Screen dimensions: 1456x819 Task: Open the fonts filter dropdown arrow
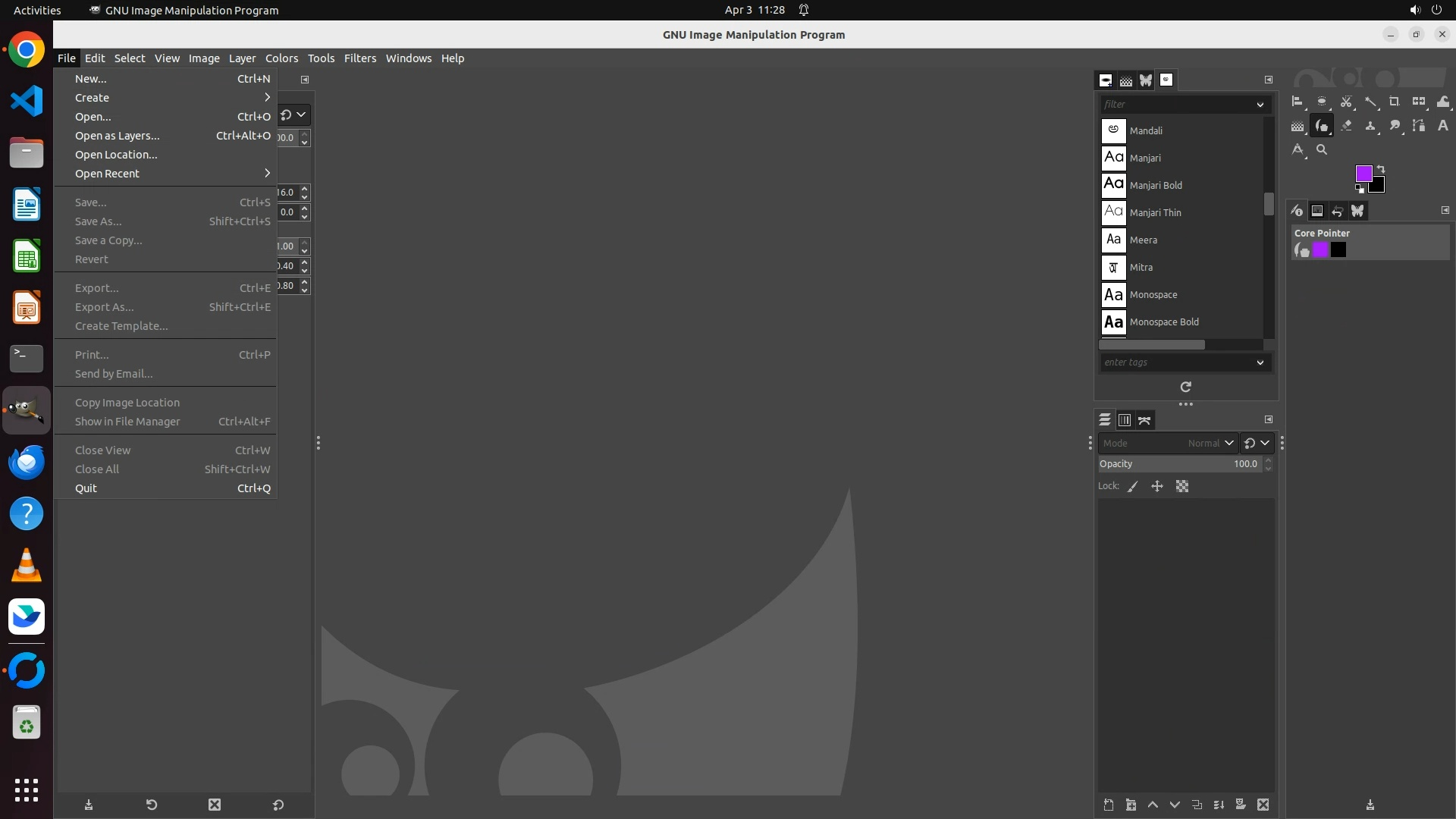(1260, 105)
